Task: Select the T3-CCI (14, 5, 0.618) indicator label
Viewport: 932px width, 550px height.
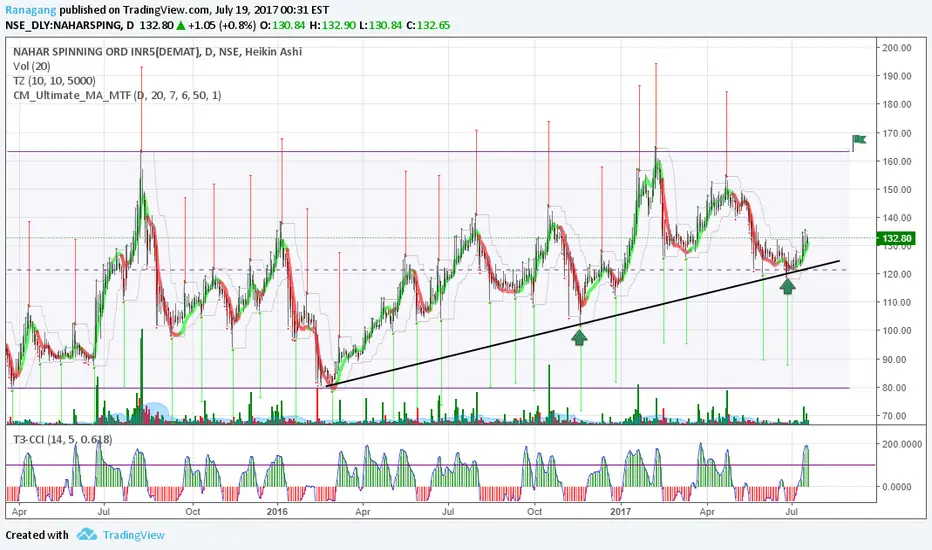Action: click(62, 439)
